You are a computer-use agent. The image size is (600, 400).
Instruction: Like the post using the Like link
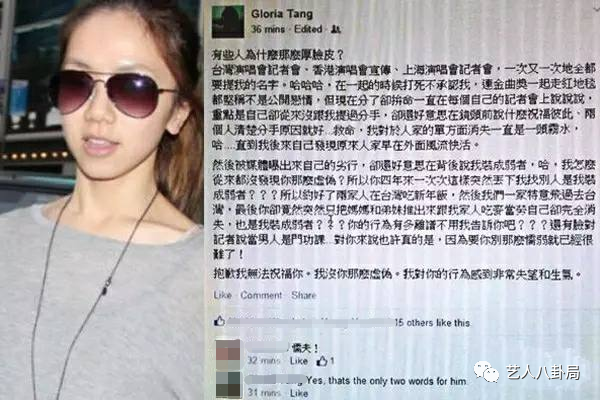click(223, 295)
